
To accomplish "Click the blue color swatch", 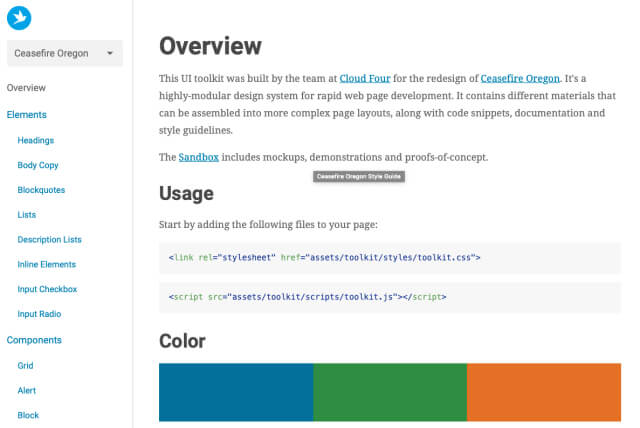I will 236,392.
